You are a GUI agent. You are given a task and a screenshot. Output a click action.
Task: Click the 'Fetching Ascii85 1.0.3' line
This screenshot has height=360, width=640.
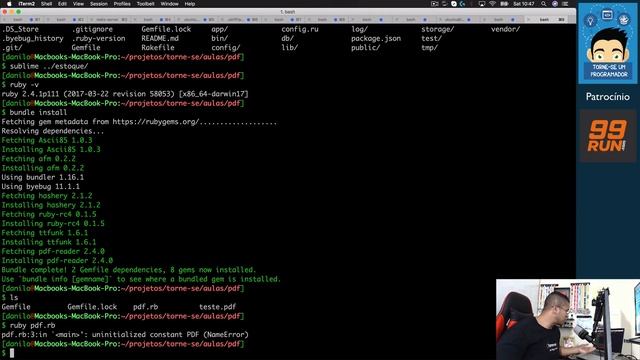pyautogui.click(x=47, y=140)
